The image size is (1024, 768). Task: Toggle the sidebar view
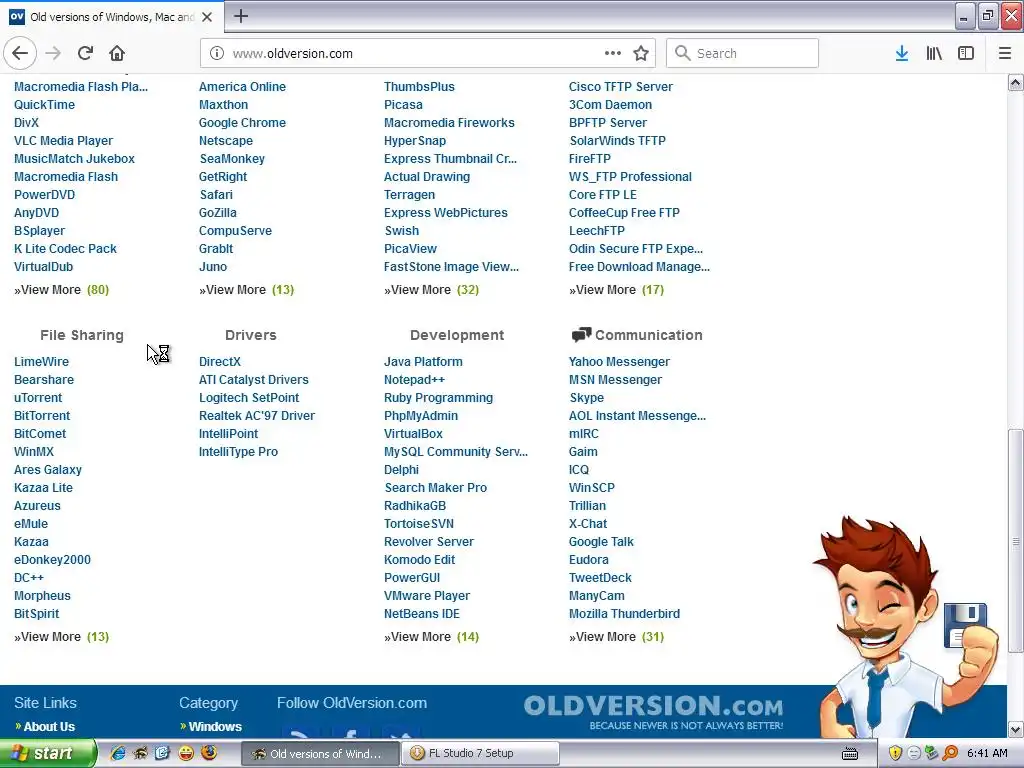click(966, 53)
